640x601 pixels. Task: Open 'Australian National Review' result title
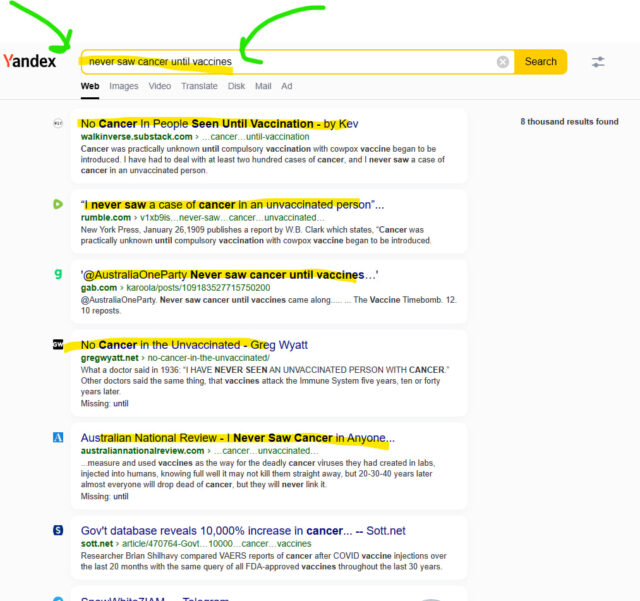[238, 438]
